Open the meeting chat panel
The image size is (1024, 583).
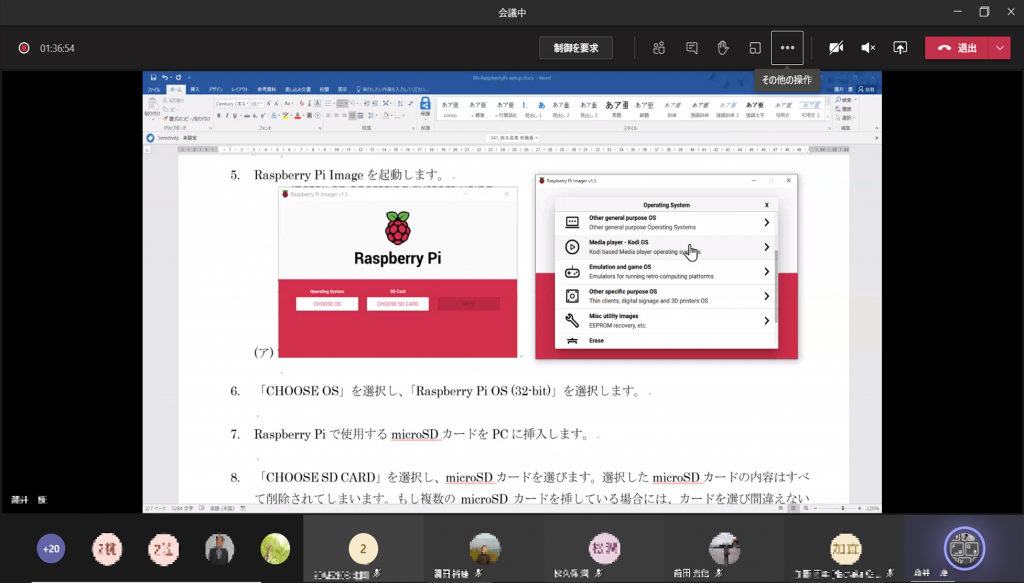pos(692,48)
